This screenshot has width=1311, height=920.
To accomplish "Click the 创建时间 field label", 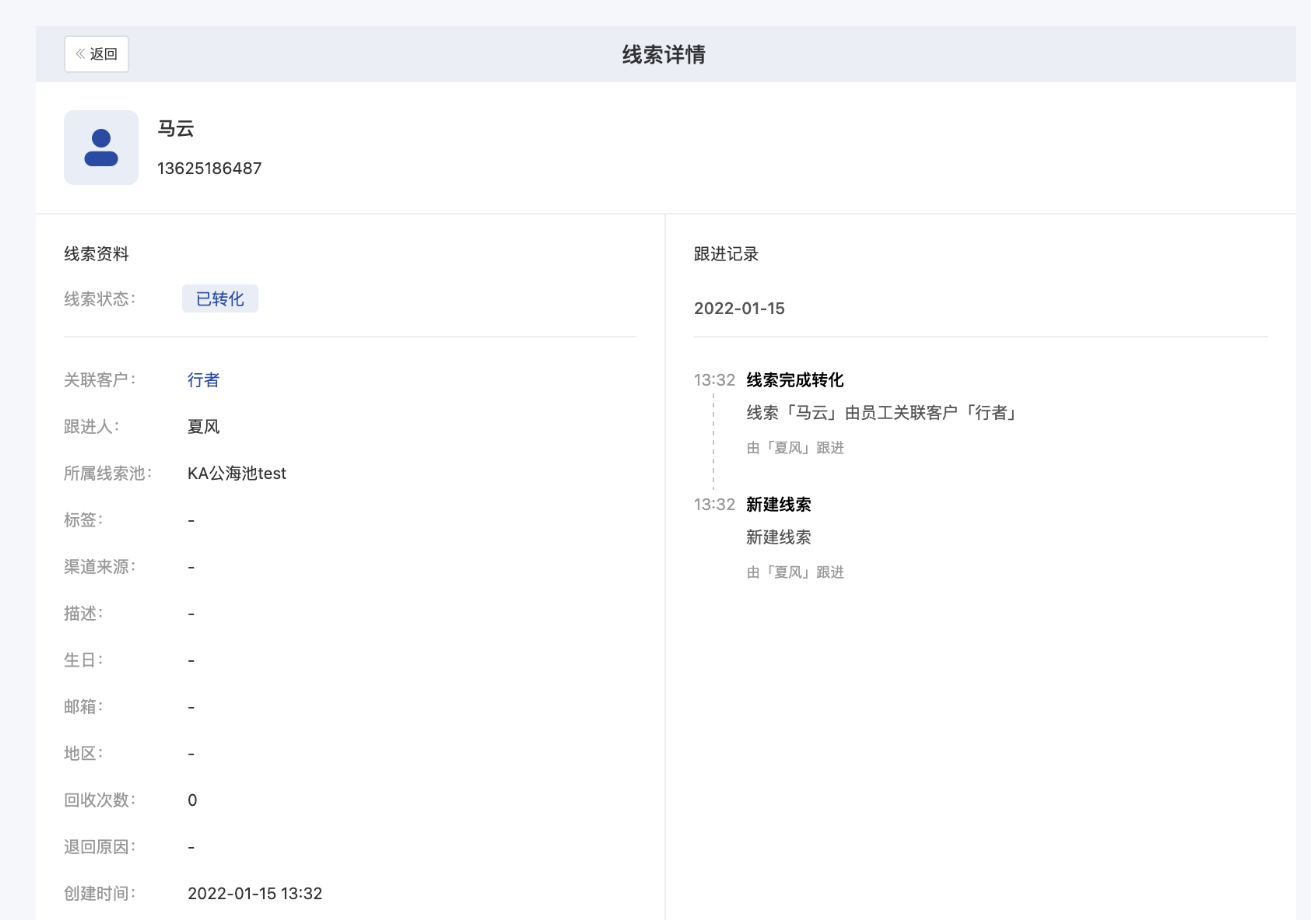I will [100, 894].
